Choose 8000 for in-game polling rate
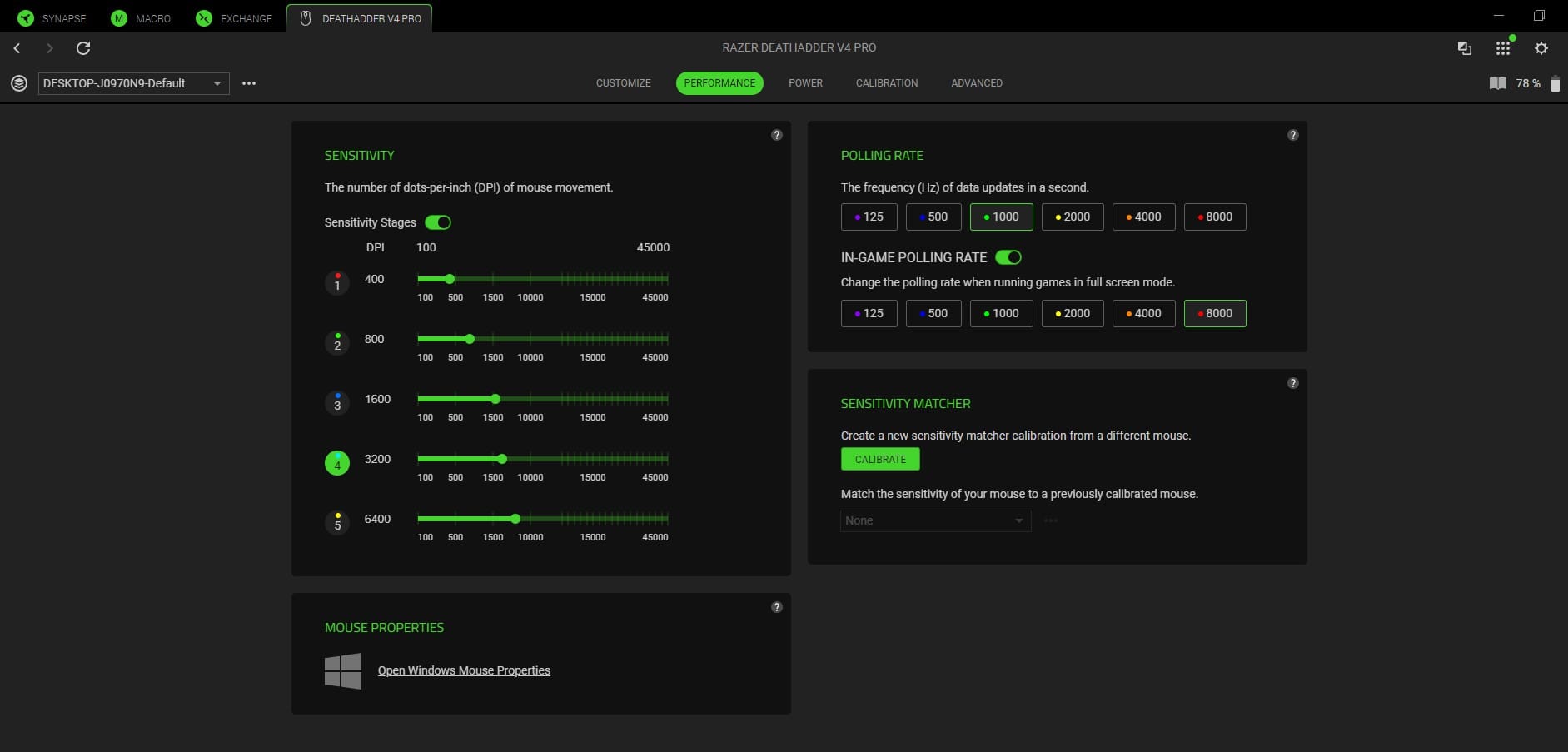 coord(1215,313)
